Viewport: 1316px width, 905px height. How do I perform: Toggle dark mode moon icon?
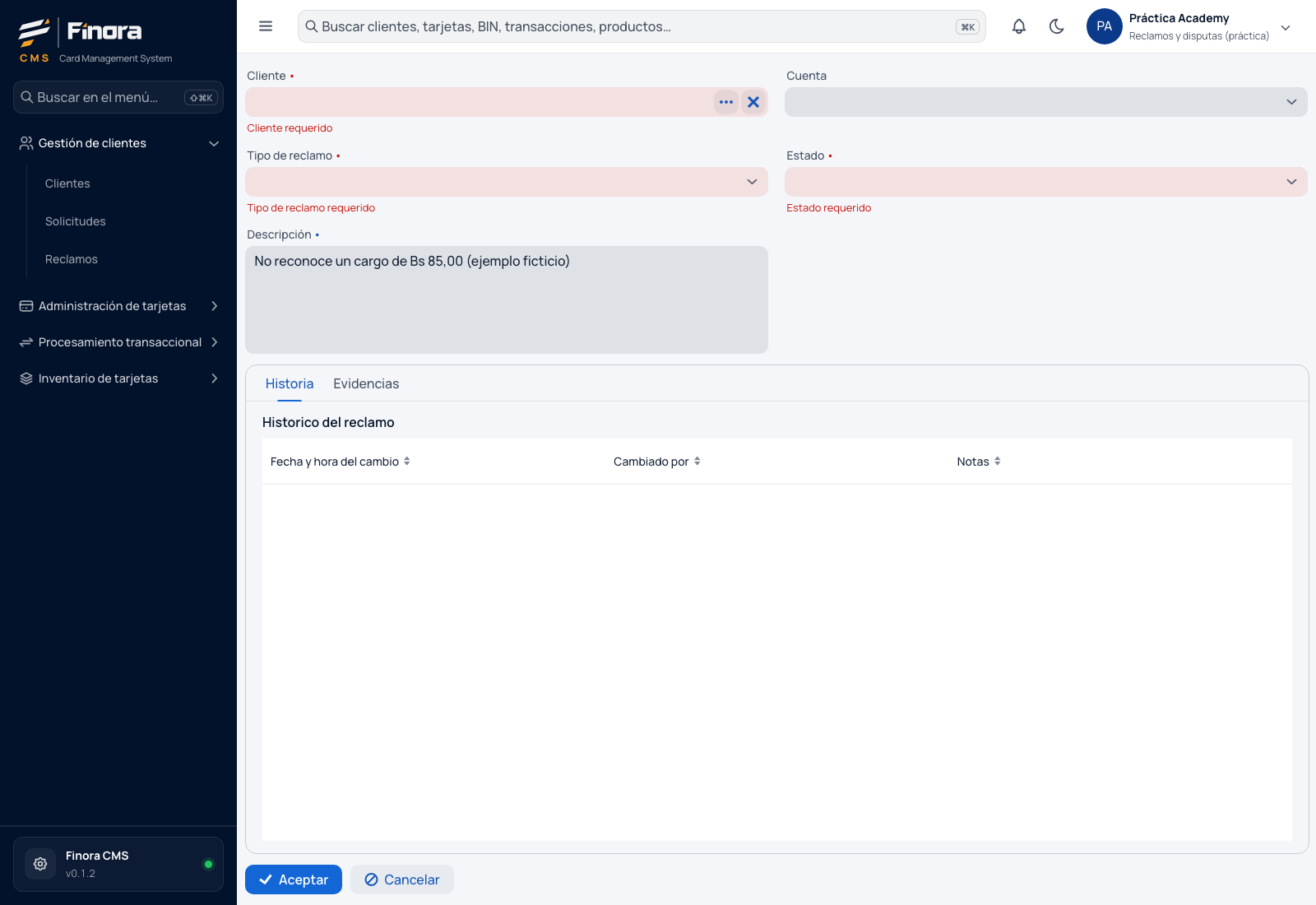(x=1057, y=26)
